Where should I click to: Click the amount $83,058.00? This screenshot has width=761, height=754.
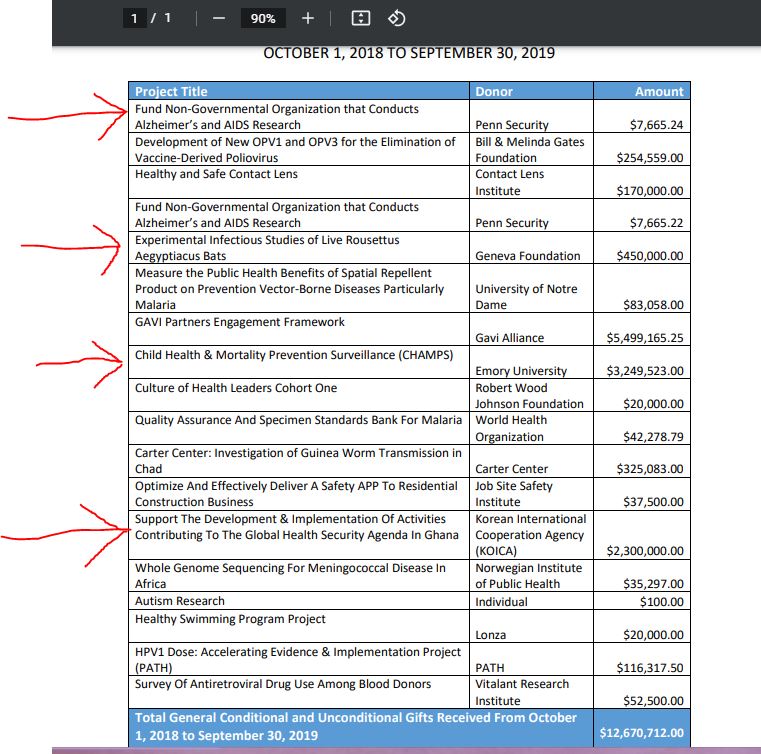click(653, 305)
